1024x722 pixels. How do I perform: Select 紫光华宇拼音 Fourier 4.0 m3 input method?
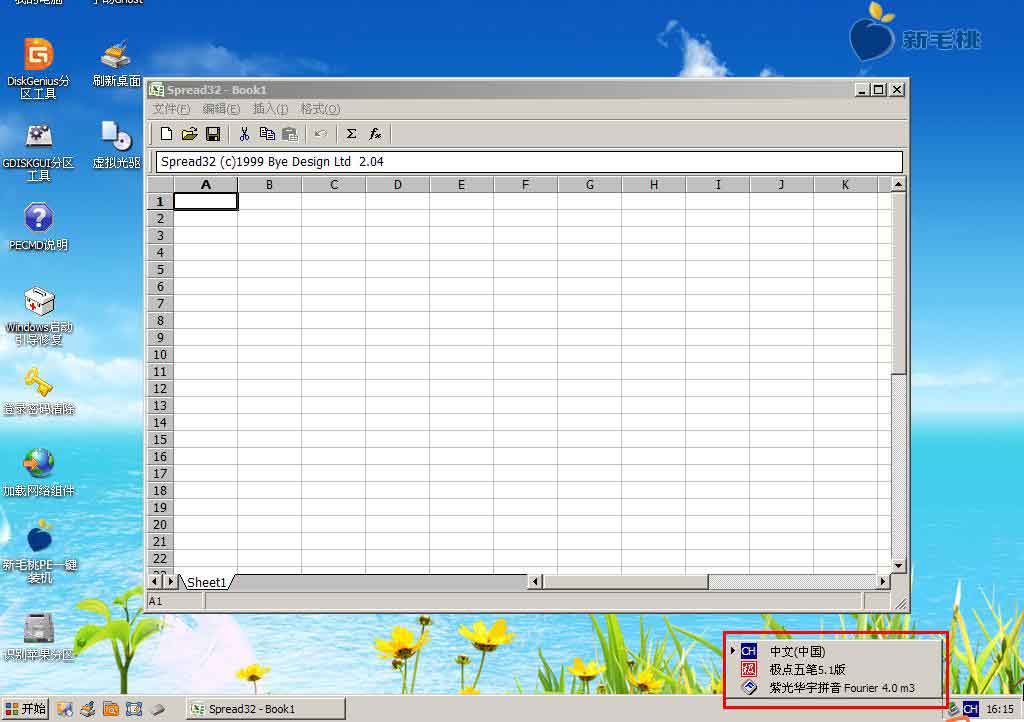835,687
